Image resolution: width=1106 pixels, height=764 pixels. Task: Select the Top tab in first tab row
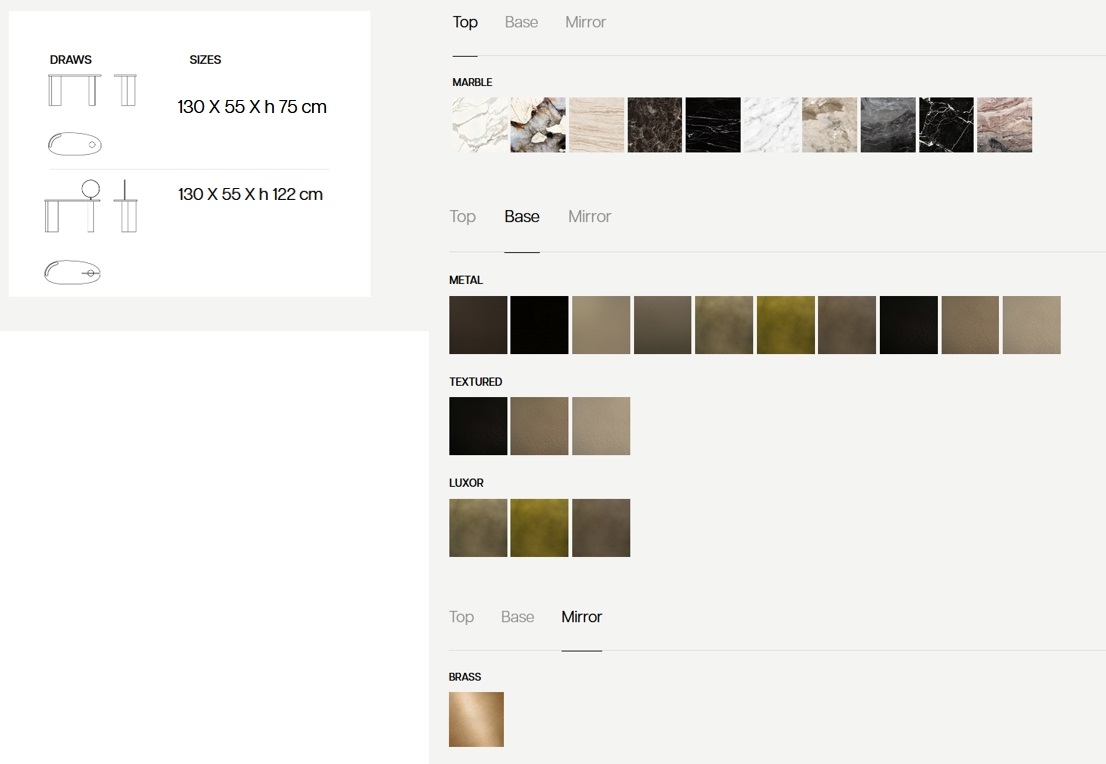coord(465,22)
